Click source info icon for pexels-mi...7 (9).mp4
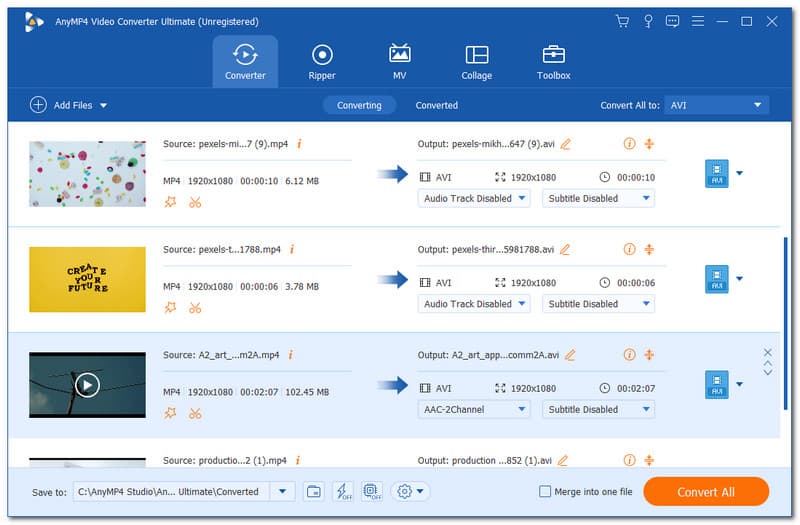Image resolution: width=800 pixels, height=525 pixels. pos(299,144)
